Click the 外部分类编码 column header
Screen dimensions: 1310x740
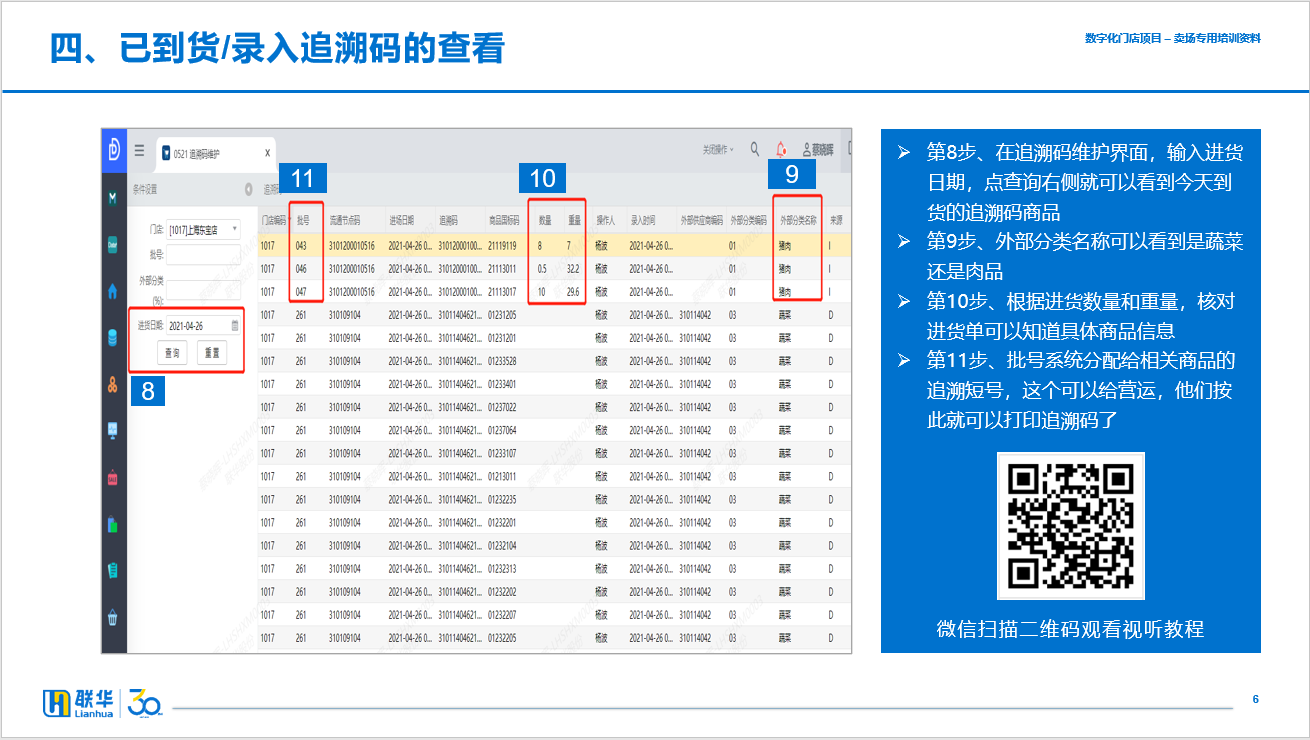point(749,219)
